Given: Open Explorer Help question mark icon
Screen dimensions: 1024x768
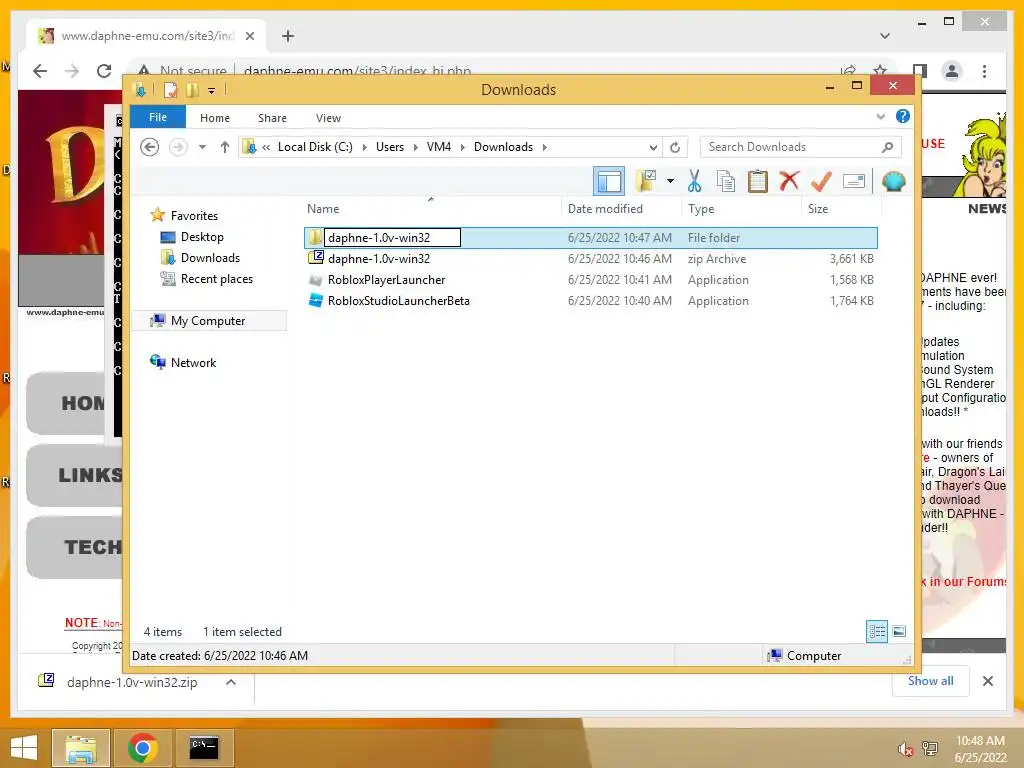Looking at the screenshot, I should point(903,116).
